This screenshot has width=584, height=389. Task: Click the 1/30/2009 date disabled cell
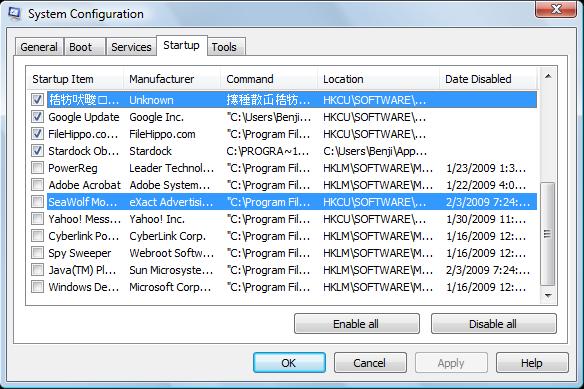[x=486, y=219]
